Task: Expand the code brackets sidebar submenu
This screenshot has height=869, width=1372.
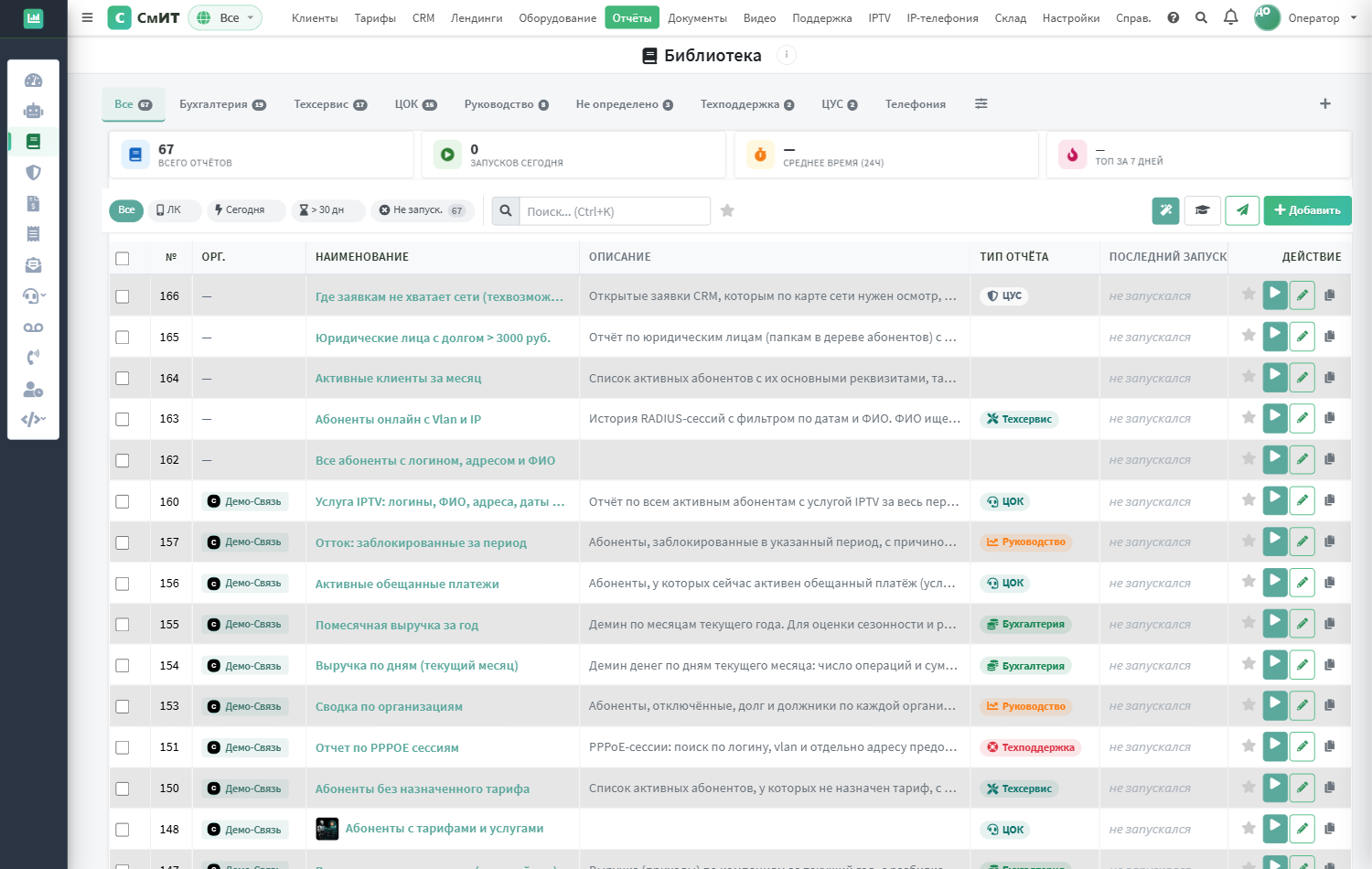Action: click(x=34, y=420)
